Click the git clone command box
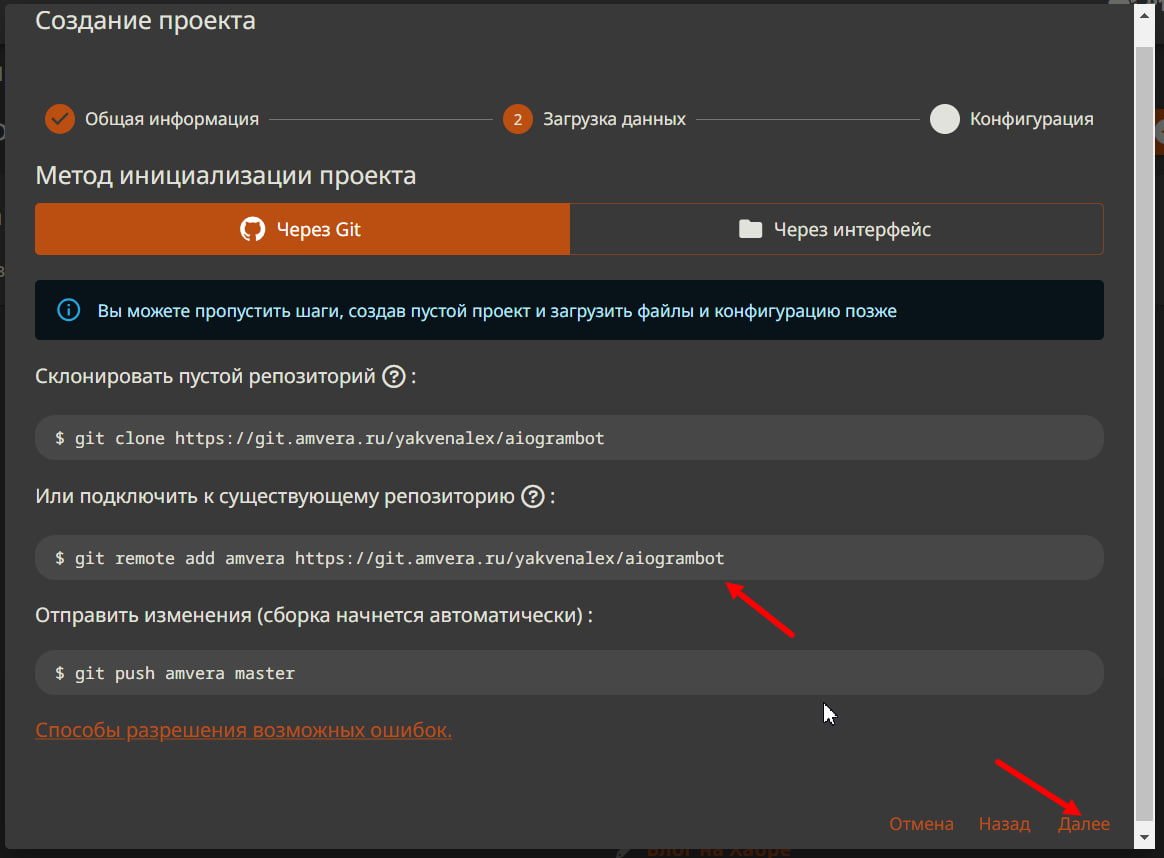 pyautogui.click(x=569, y=438)
